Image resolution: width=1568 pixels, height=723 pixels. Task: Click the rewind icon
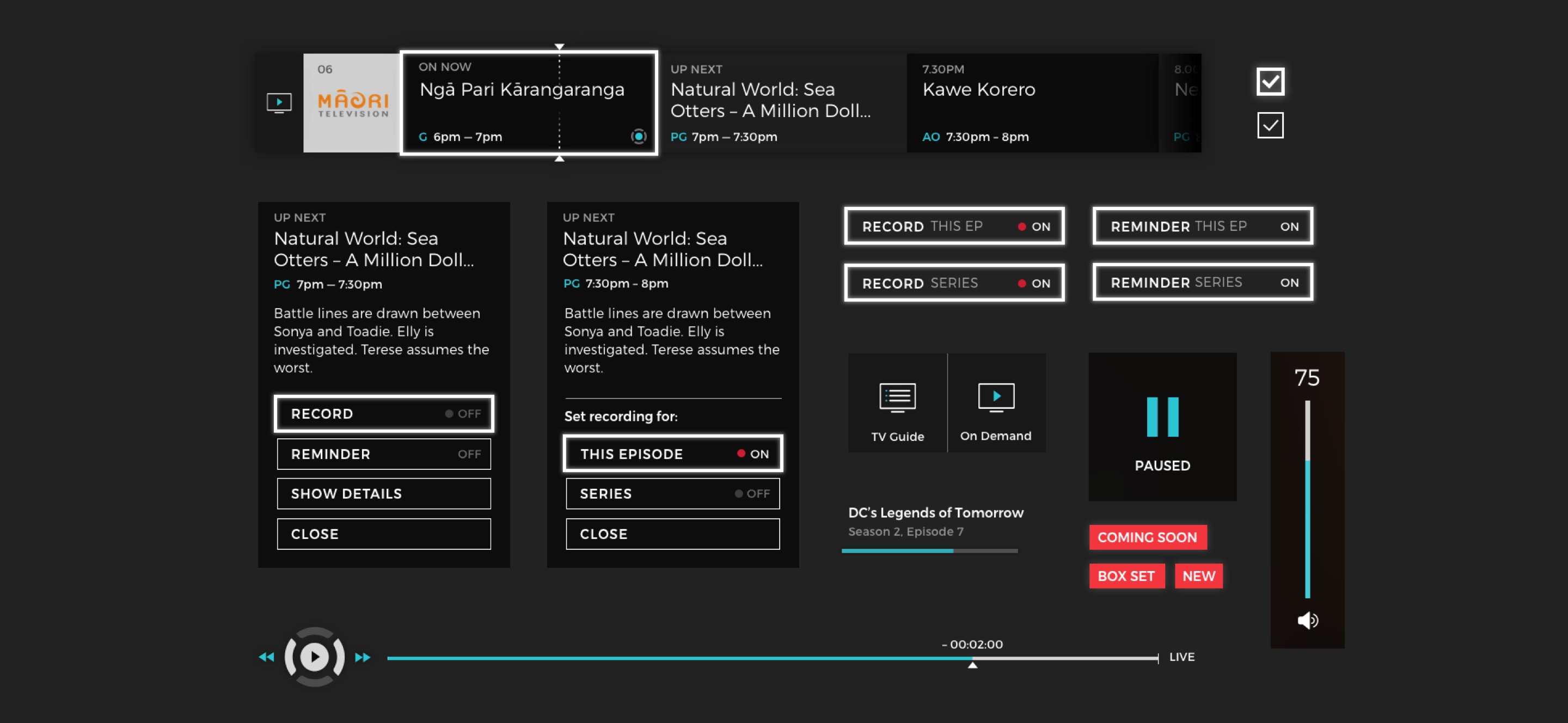tap(267, 657)
